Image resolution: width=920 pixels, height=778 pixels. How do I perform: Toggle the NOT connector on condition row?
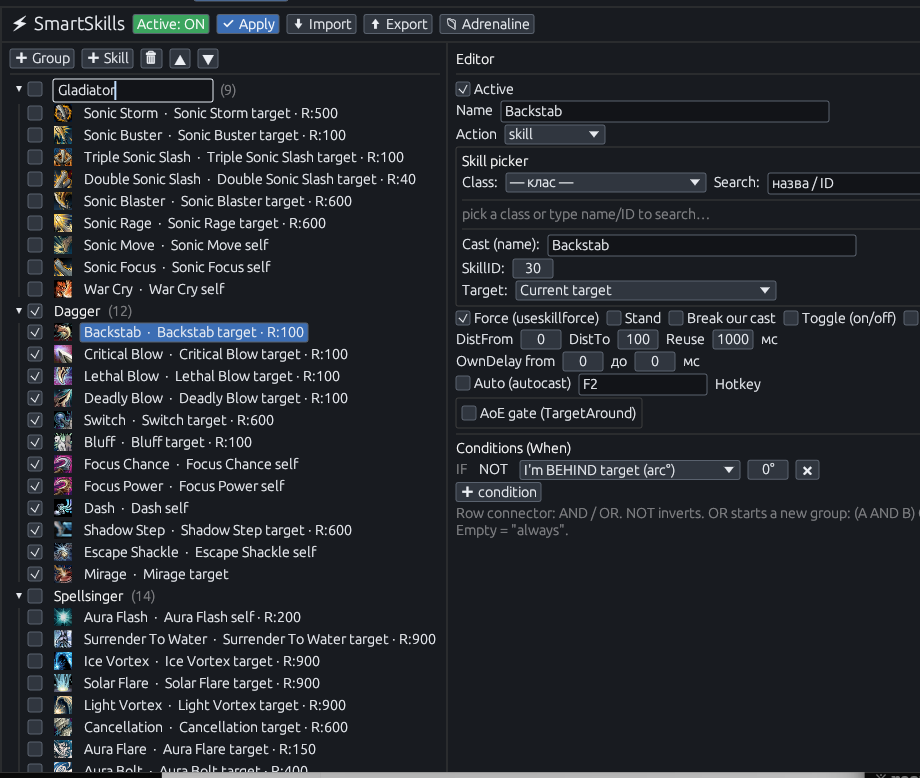click(x=493, y=470)
